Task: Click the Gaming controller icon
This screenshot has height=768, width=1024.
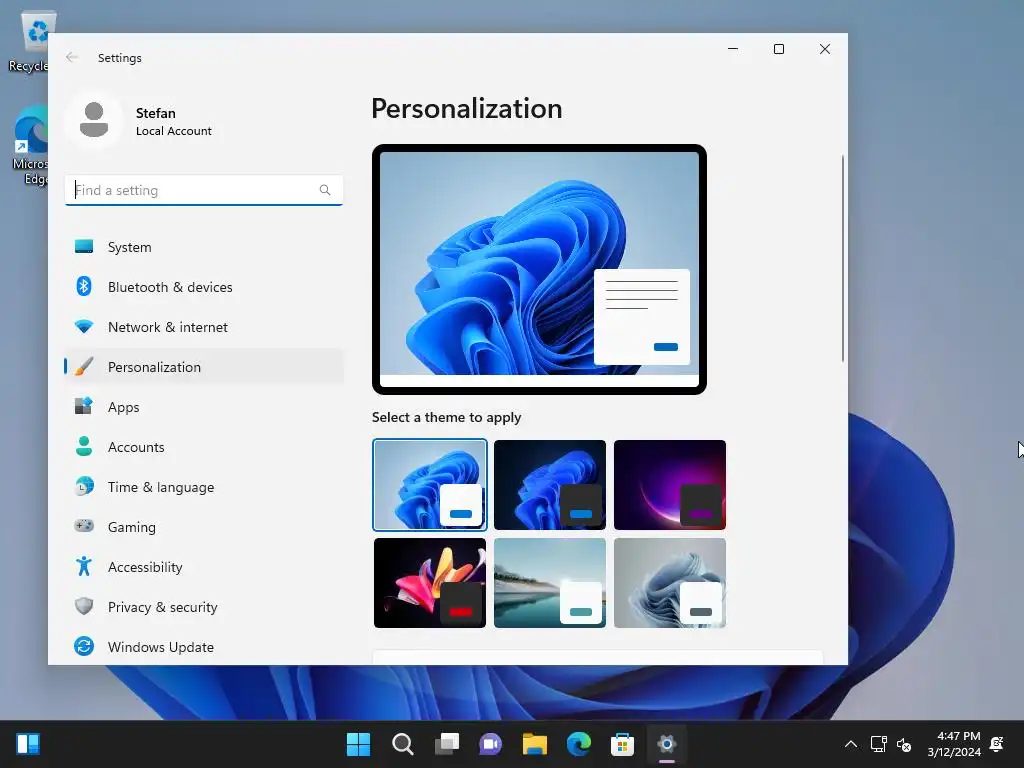Action: coord(84,526)
